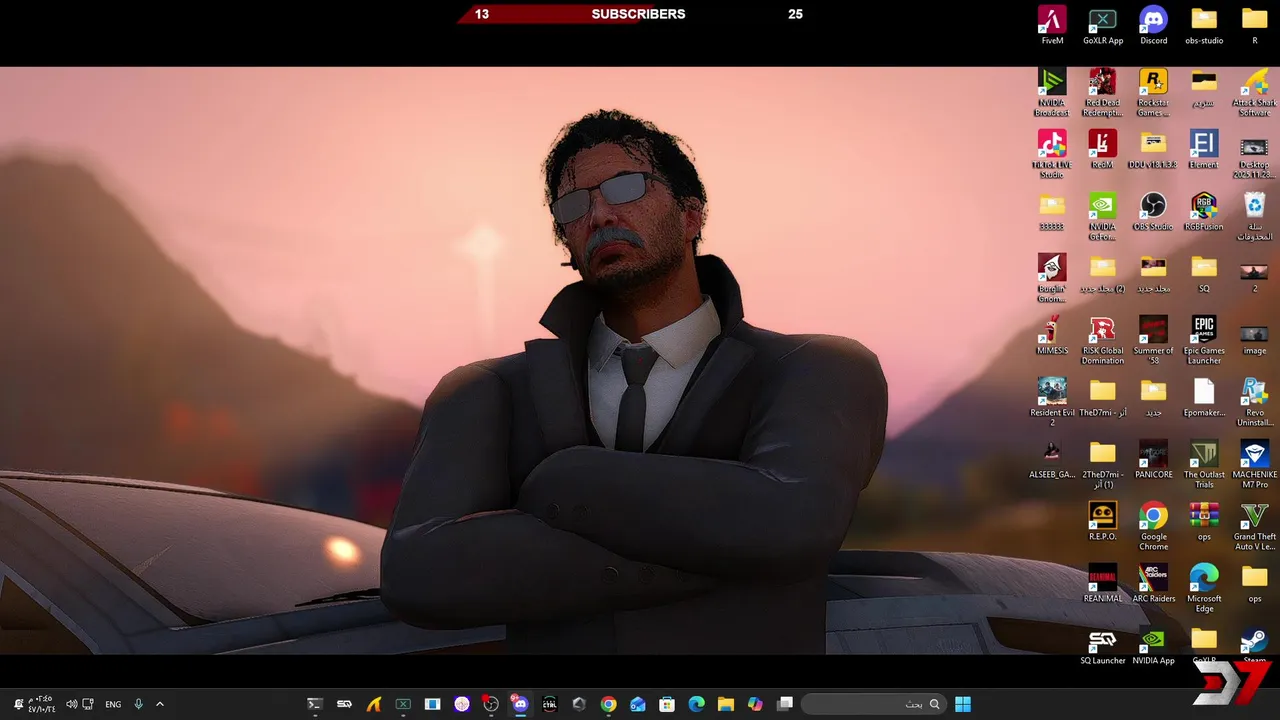Select the ALSEEB_GA desktop icon
1280x720 pixels.
pos(1052,459)
